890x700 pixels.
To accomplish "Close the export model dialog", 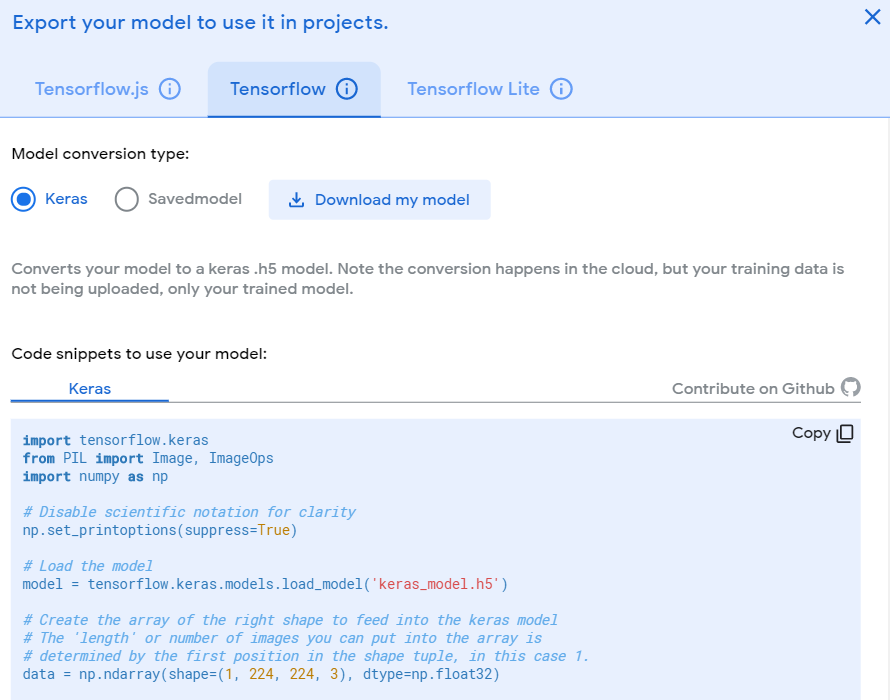I will [872, 17].
